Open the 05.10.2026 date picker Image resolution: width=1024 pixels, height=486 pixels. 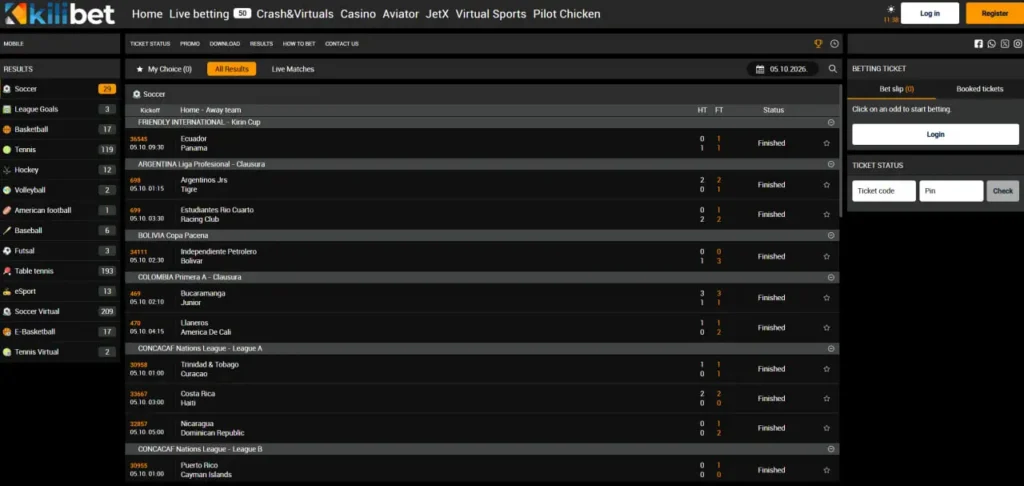click(782, 69)
